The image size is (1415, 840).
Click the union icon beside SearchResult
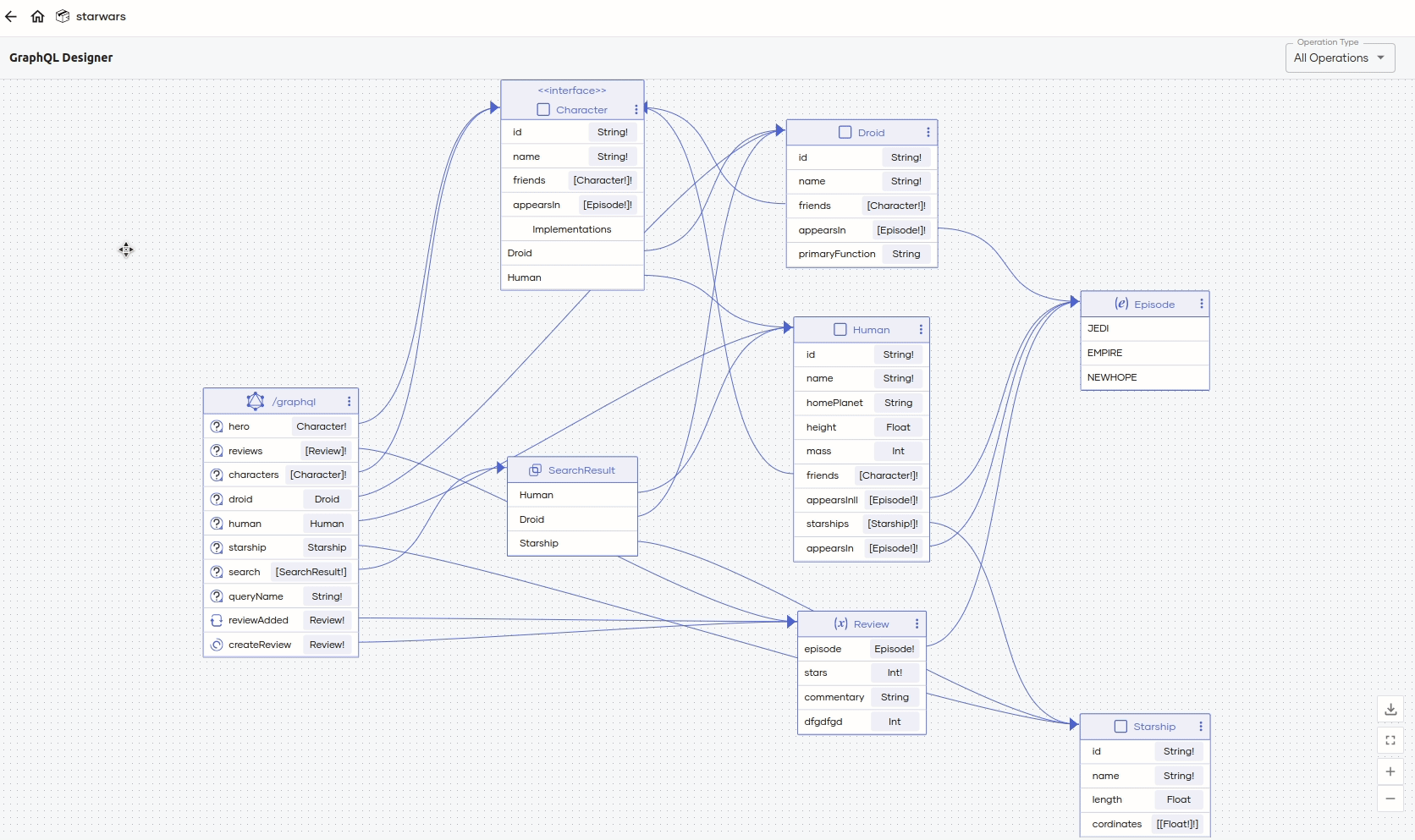(535, 470)
